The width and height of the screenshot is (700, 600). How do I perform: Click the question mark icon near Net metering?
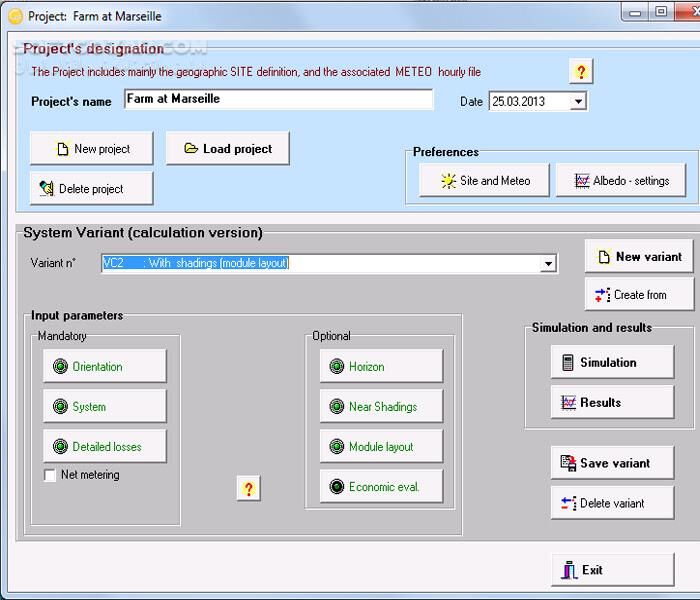pos(249,488)
